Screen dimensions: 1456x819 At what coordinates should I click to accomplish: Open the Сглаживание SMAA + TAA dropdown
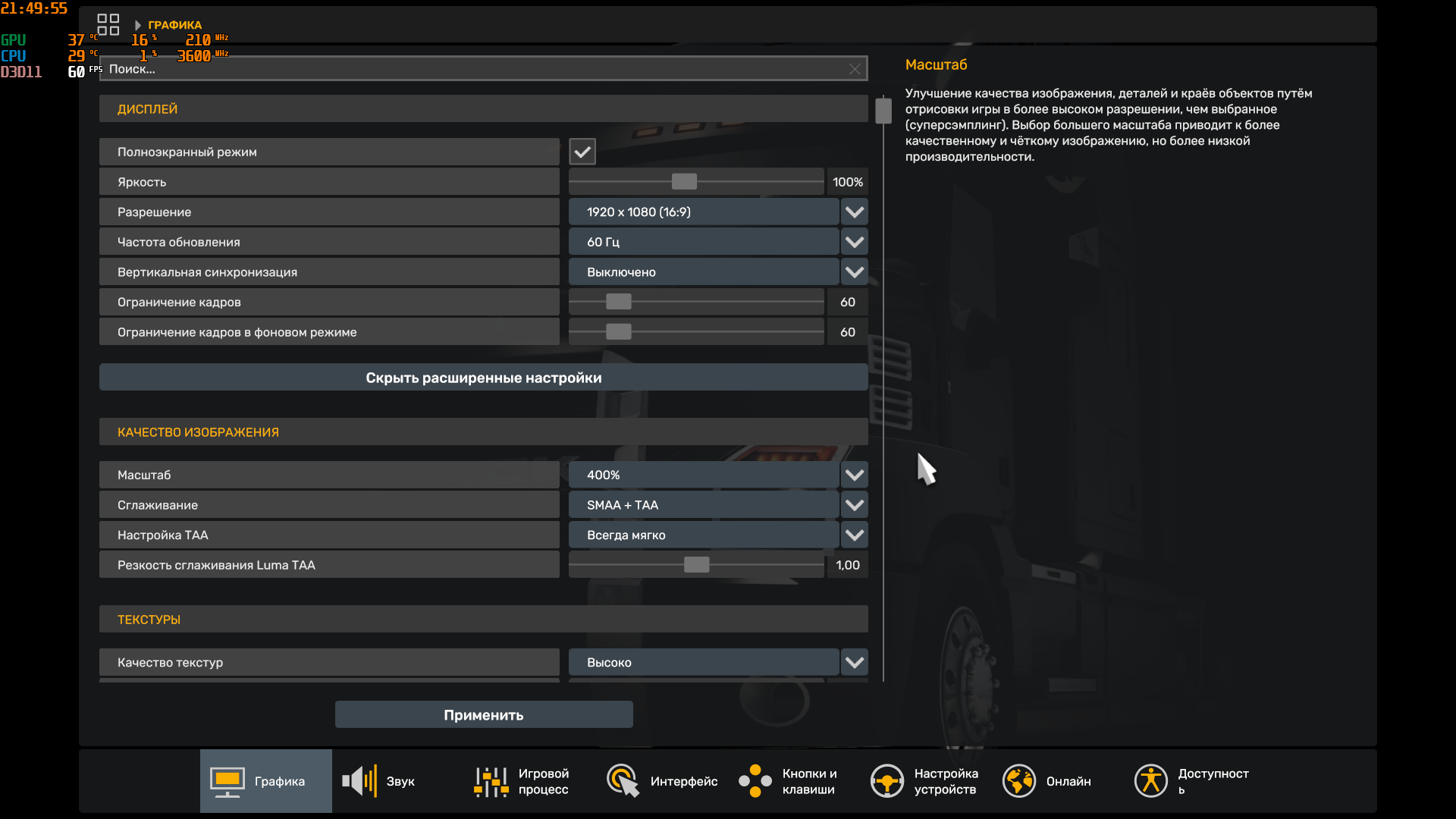coord(855,505)
